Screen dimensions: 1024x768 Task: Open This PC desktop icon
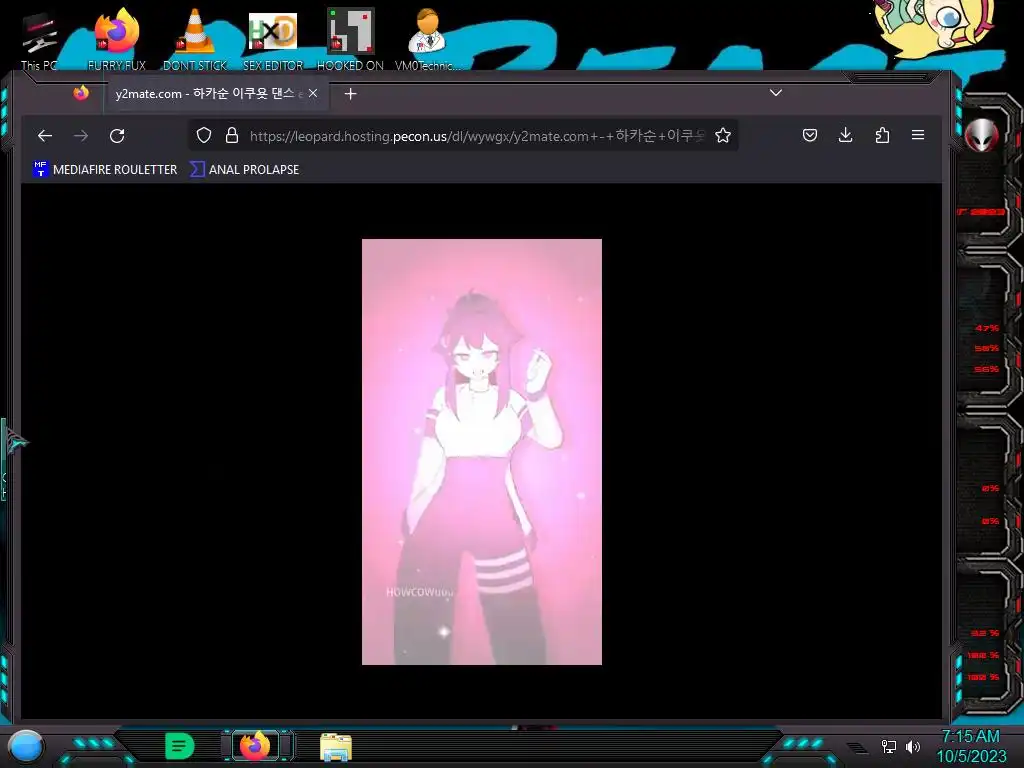[39, 42]
